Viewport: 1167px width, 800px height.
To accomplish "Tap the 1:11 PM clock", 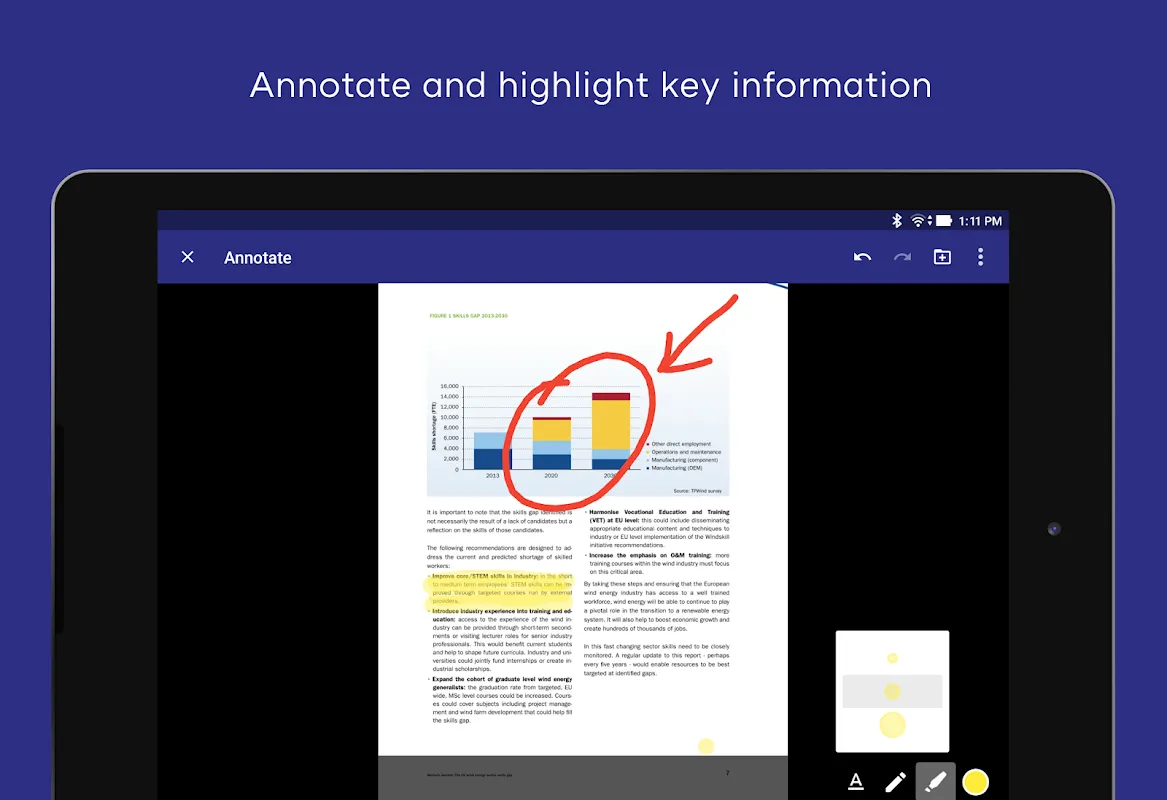I will pyautogui.click(x=979, y=221).
